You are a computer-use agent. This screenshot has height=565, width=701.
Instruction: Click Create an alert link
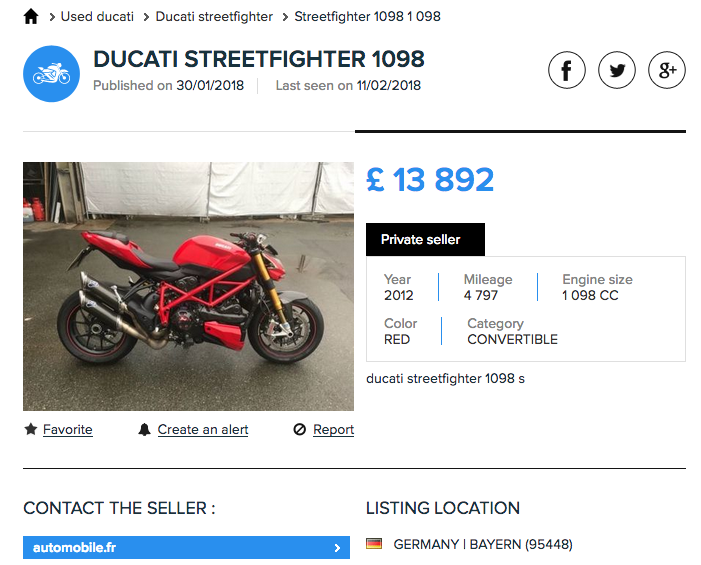point(203,430)
